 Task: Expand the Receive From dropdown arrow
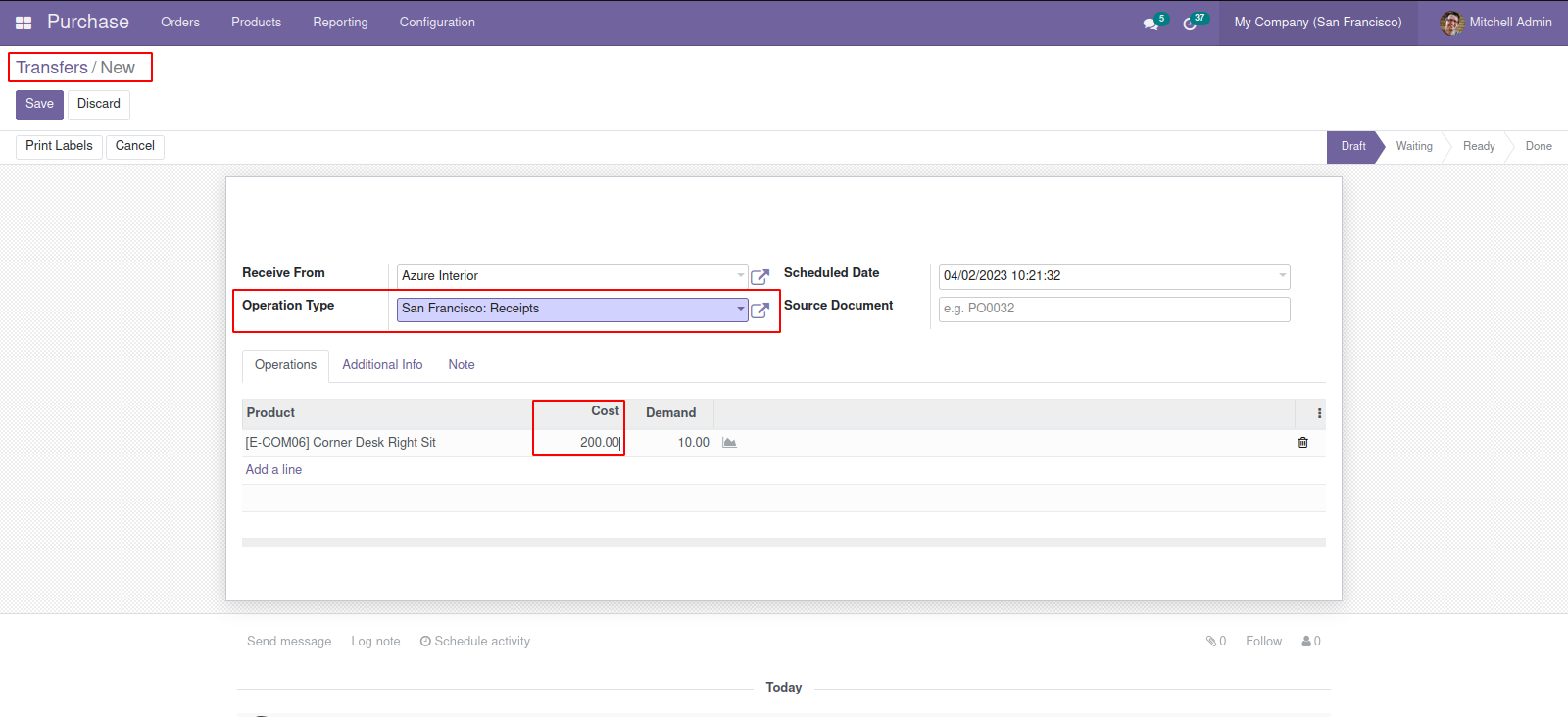click(x=741, y=276)
